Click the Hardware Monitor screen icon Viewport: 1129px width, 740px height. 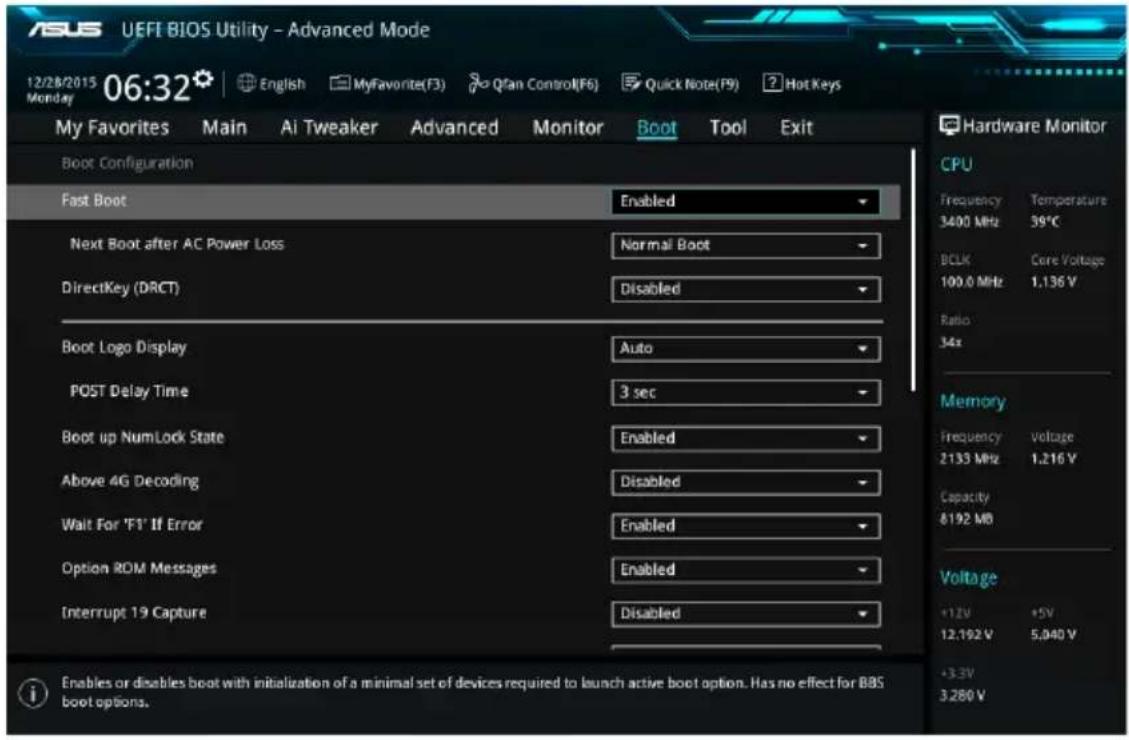tap(949, 126)
